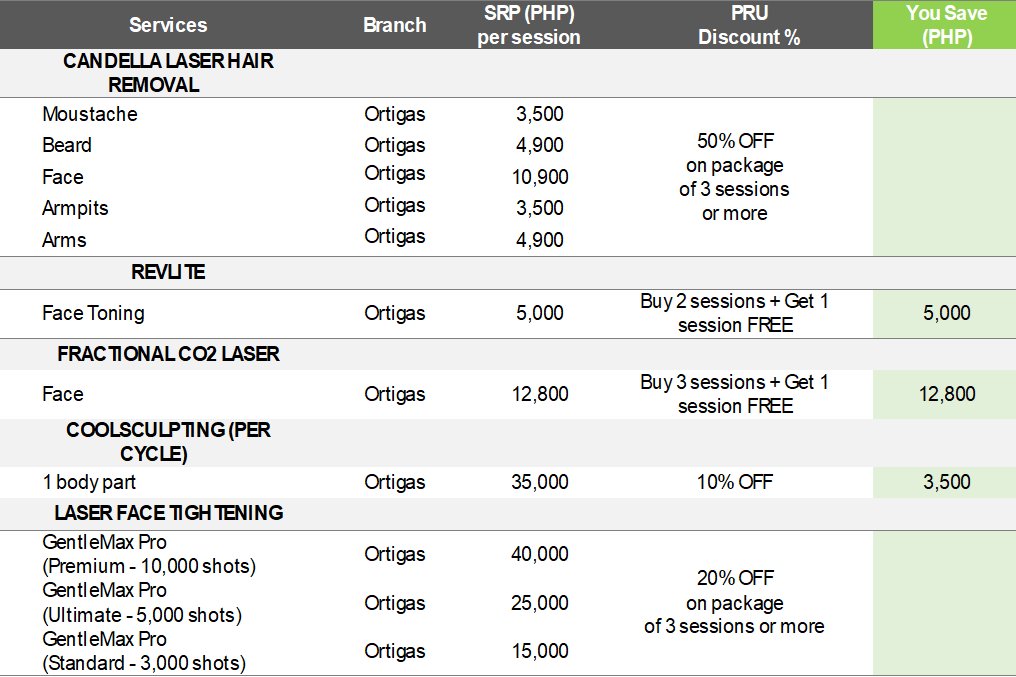Click the 12,800 SRP price value

point(540,394)
